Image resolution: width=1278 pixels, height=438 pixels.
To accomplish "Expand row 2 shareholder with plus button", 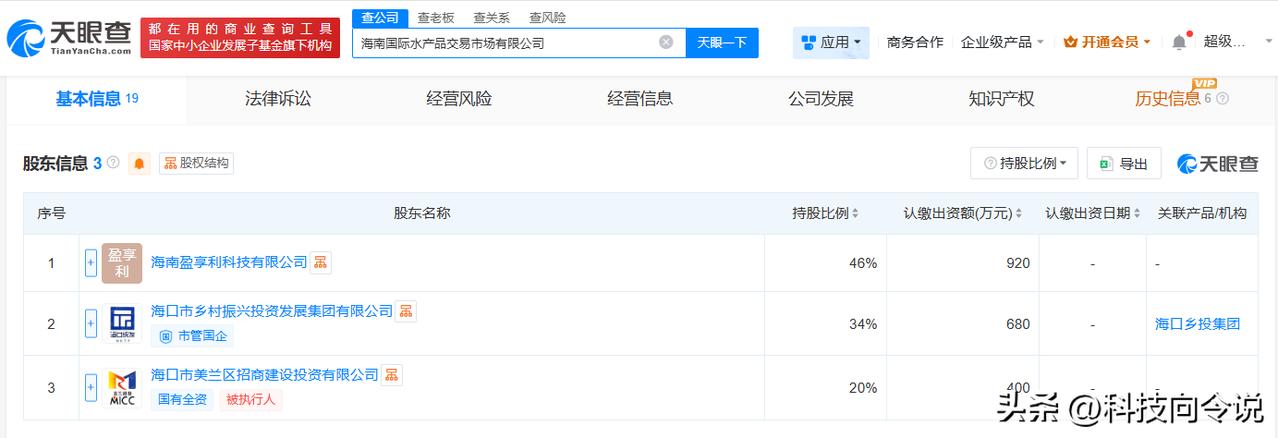I will coord(91,323).
